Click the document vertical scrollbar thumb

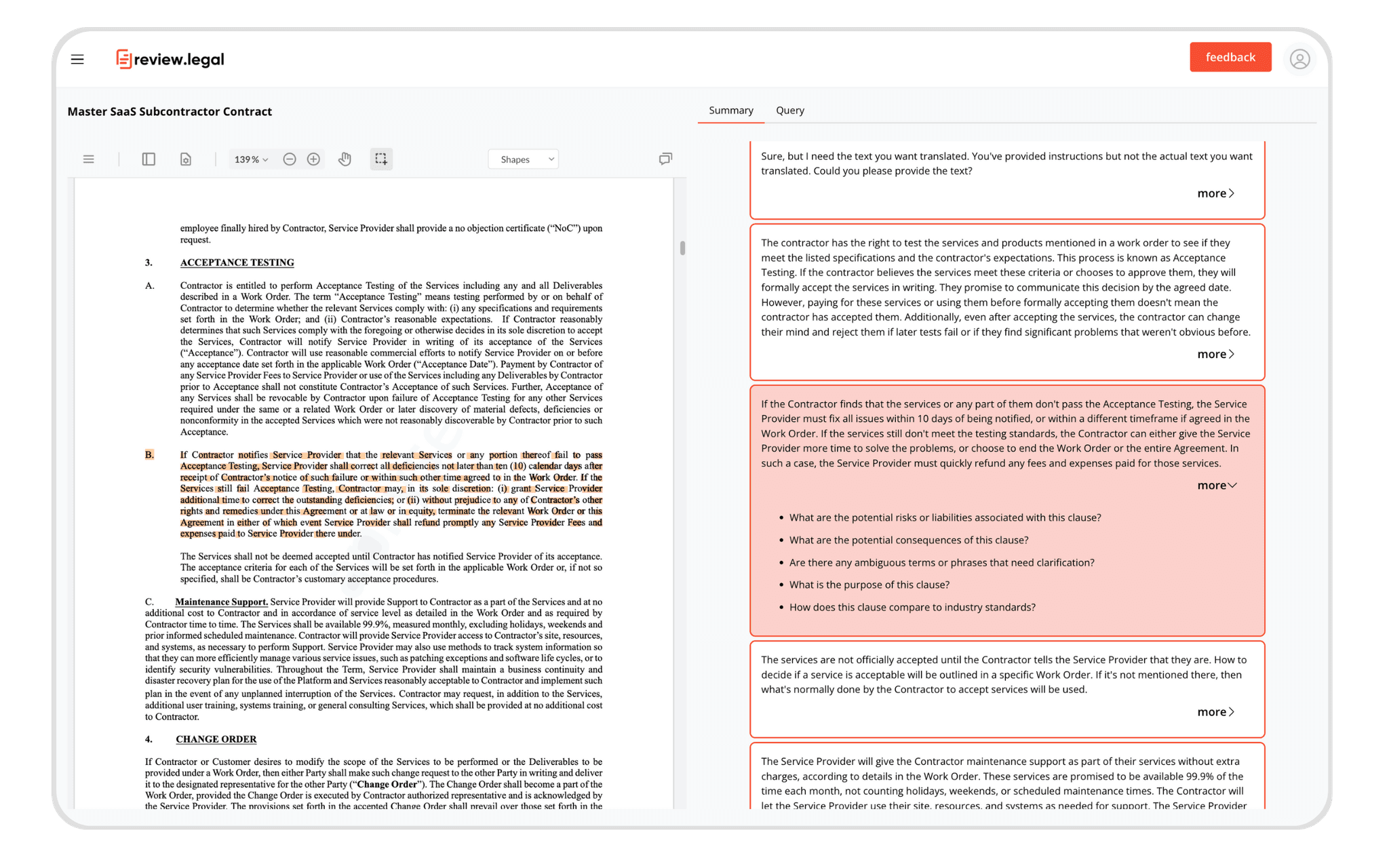point(682,248)
